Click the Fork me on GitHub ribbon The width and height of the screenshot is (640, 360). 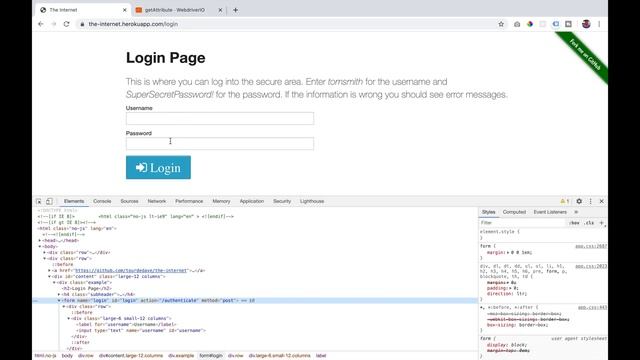[x=584, y=54]
